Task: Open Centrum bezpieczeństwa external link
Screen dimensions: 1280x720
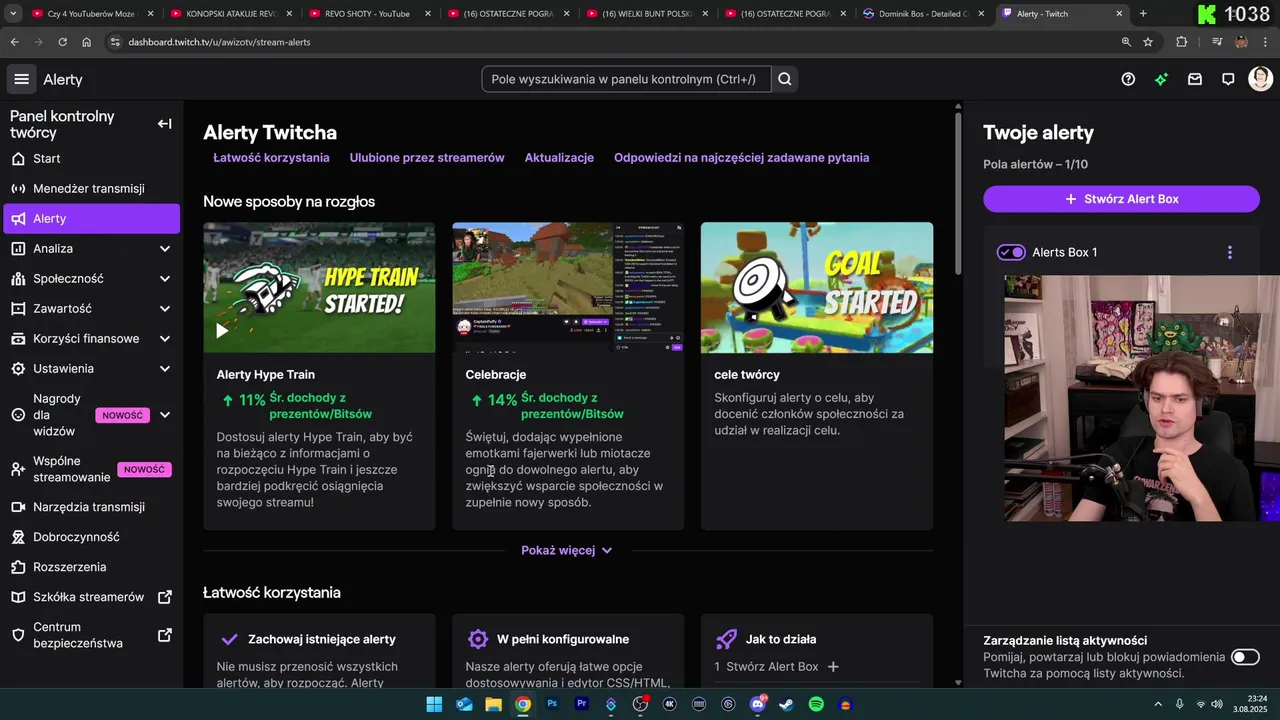Action: pos(165,635)
